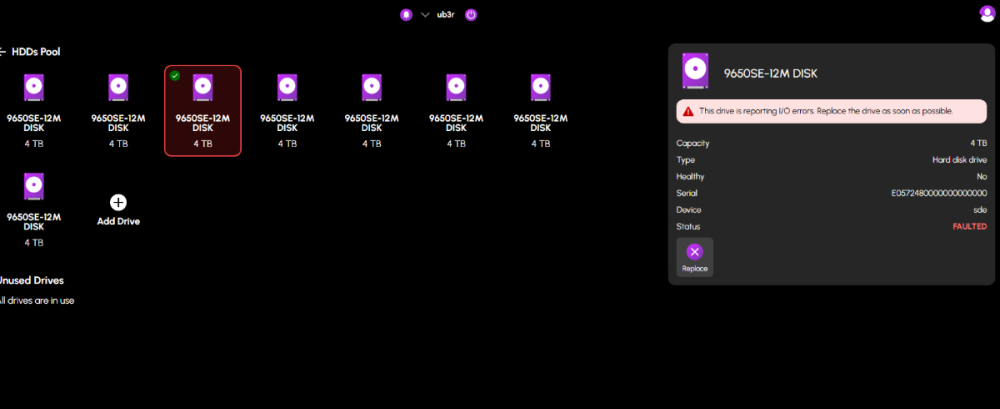This screenshot has height=409, width=1000.
Task: Click the highlighted faulted disk tile
Action: (x=203, y=111)
